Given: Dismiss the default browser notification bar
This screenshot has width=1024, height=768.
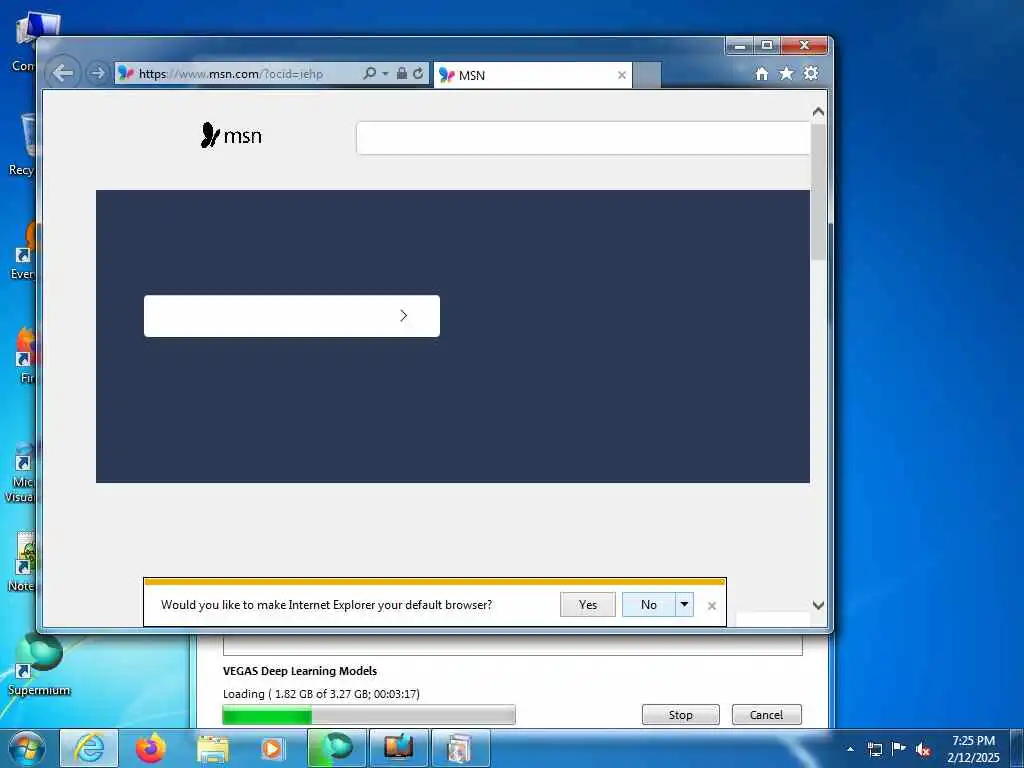Looking at the screenshot, I should 712,606.
